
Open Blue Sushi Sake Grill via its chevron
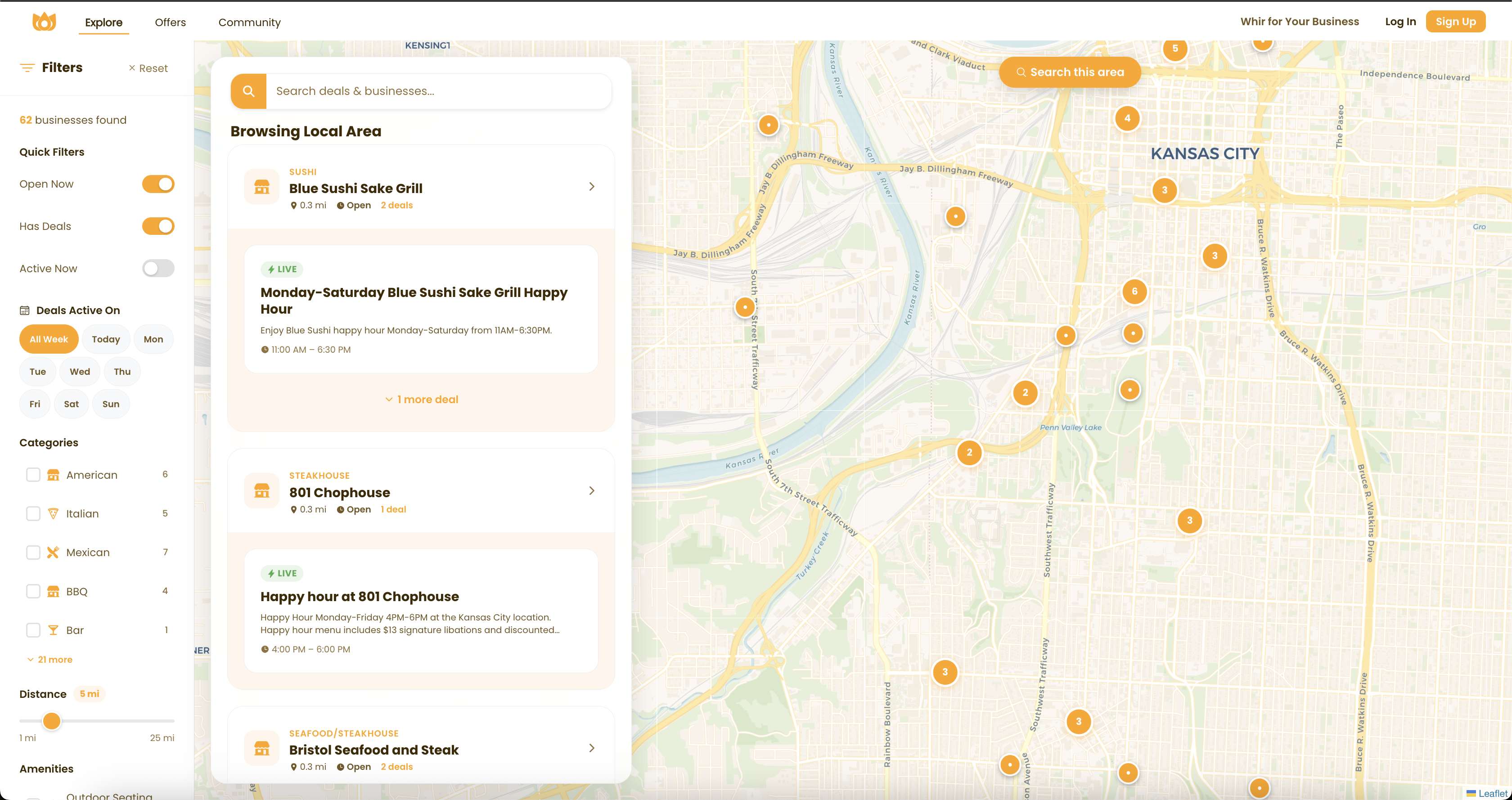tap(592, 187)
